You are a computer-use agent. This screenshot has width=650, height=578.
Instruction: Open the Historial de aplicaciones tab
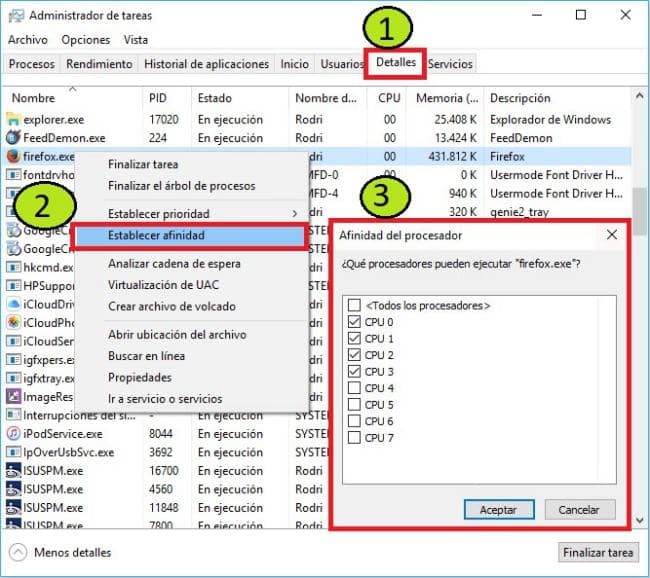pyautogui.click(x=206, y=64)
